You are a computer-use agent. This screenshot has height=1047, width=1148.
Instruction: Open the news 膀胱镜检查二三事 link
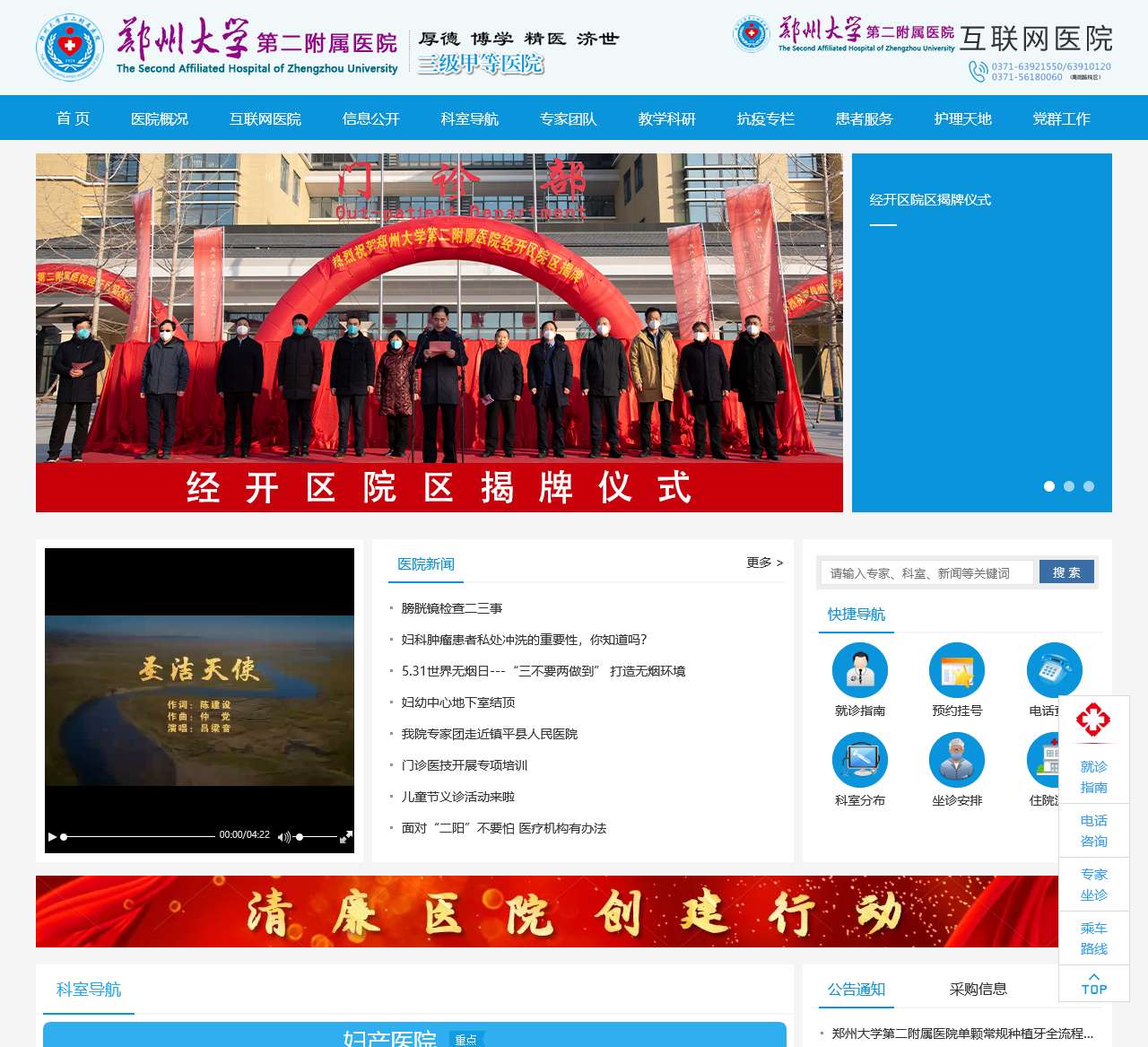(x=451, y=608)
